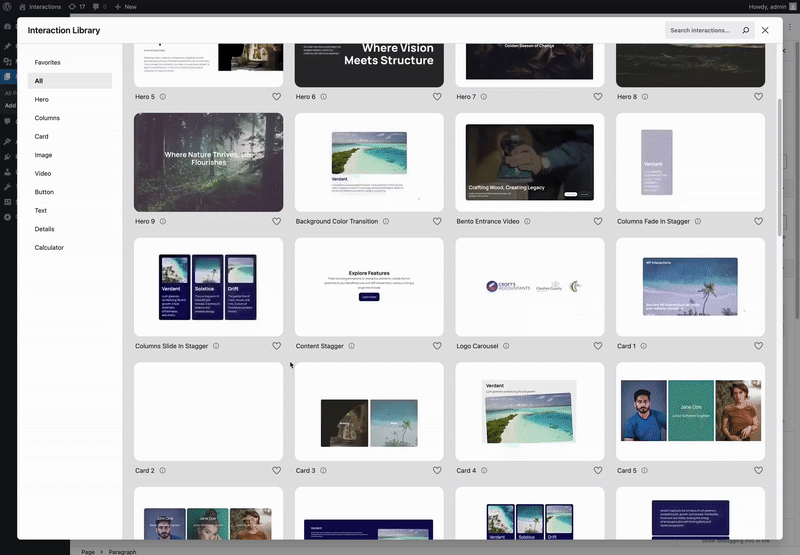Viewport: 800px width, 555px height.
Task: Favorite Columns Fade In Stagger
Action: [759, 221]
